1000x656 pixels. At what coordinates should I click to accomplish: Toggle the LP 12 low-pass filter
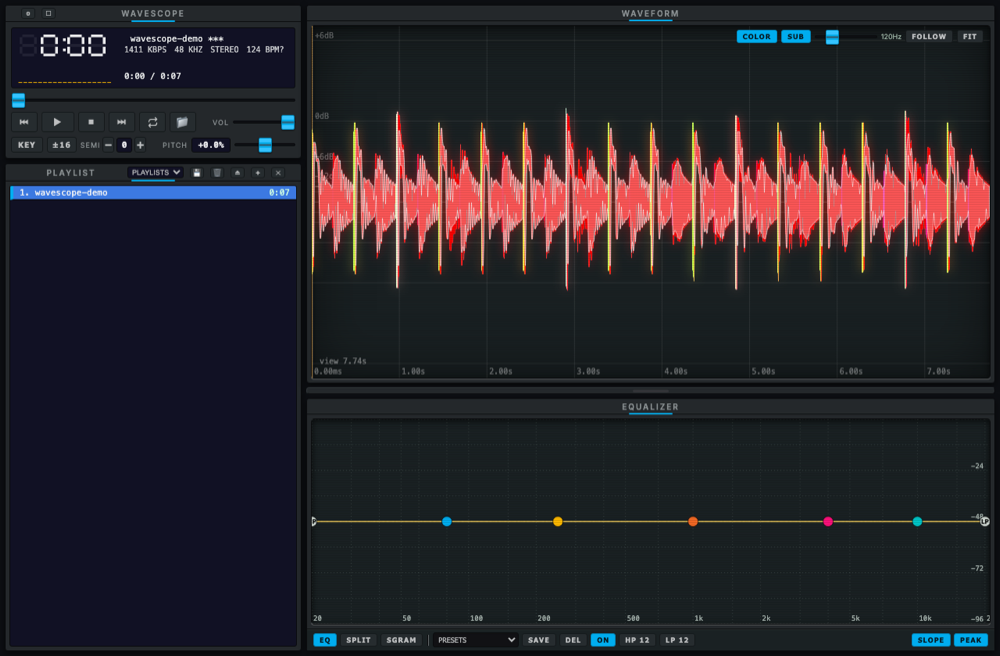tap(677, 640)
